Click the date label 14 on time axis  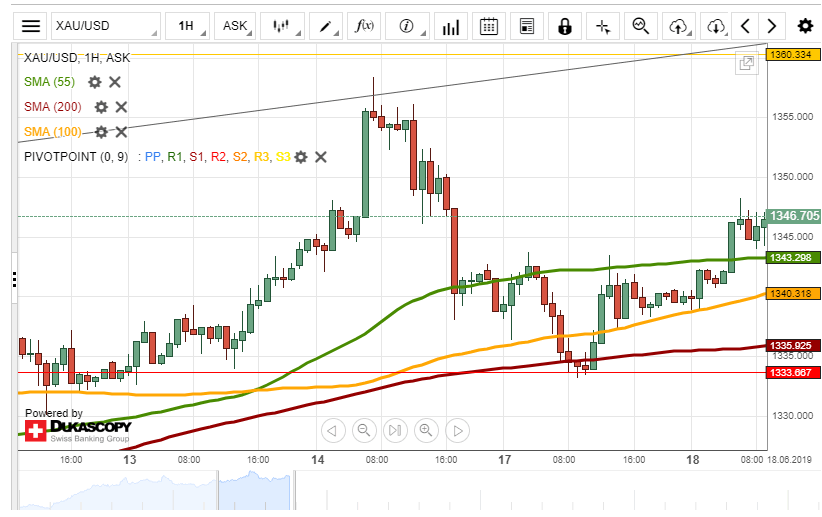pos(318,460)
